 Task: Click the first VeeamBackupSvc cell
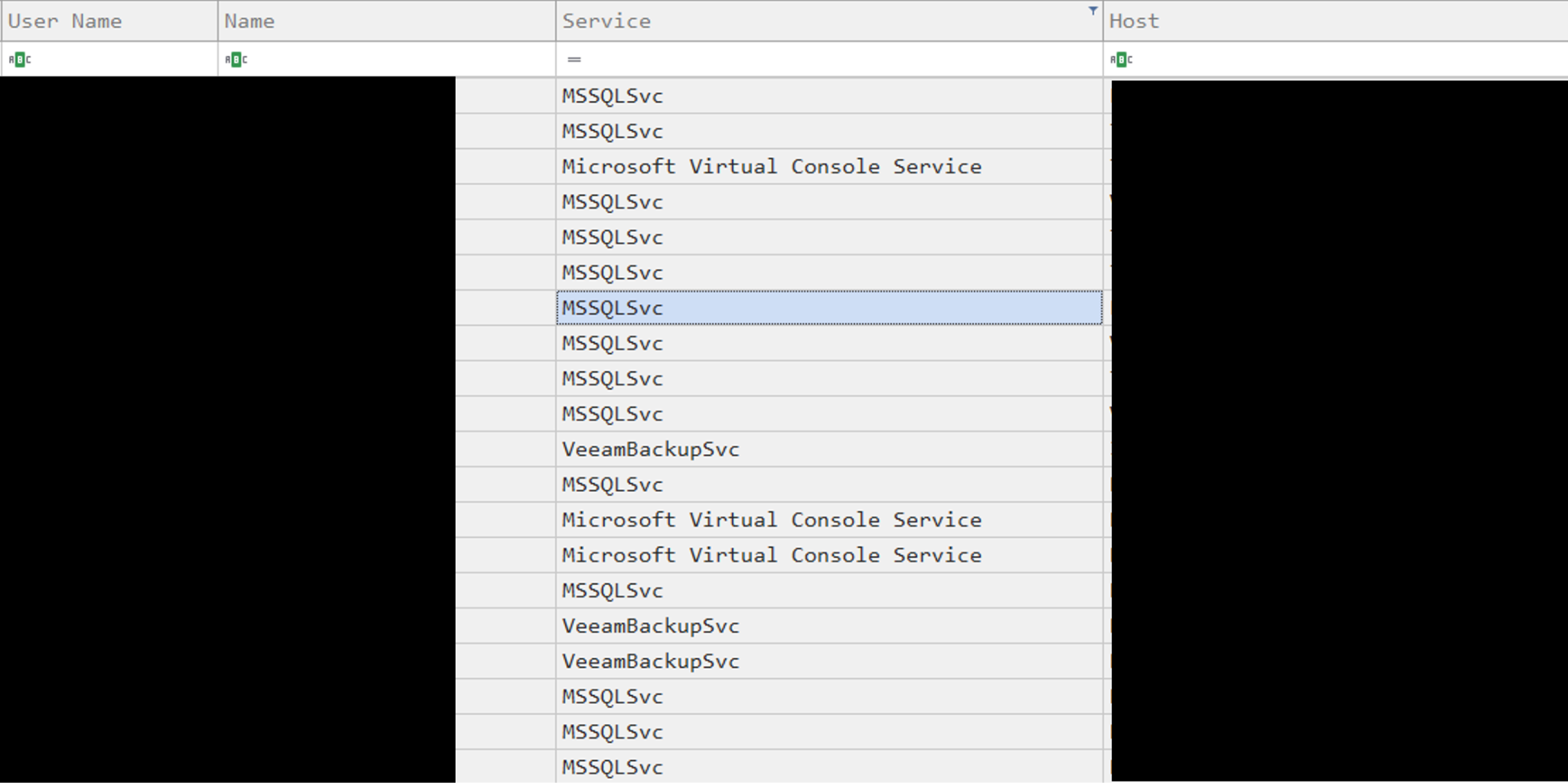tap(650, 449)
